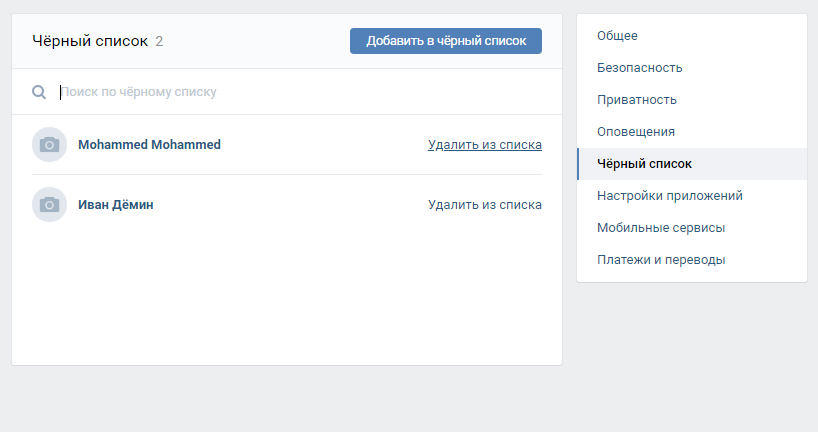This screenshot has height=432, width=818.
Task: Click the 'Чёрный список' page heading
Action: coord(90,41)
